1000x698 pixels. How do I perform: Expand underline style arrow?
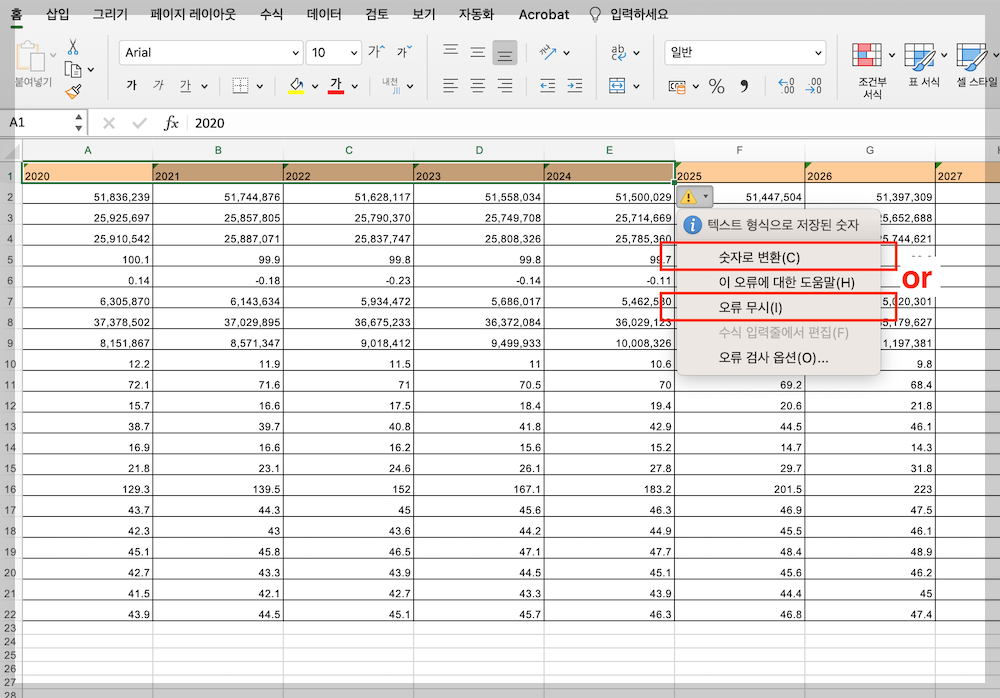pyautogui.click(x=204, y=86)
